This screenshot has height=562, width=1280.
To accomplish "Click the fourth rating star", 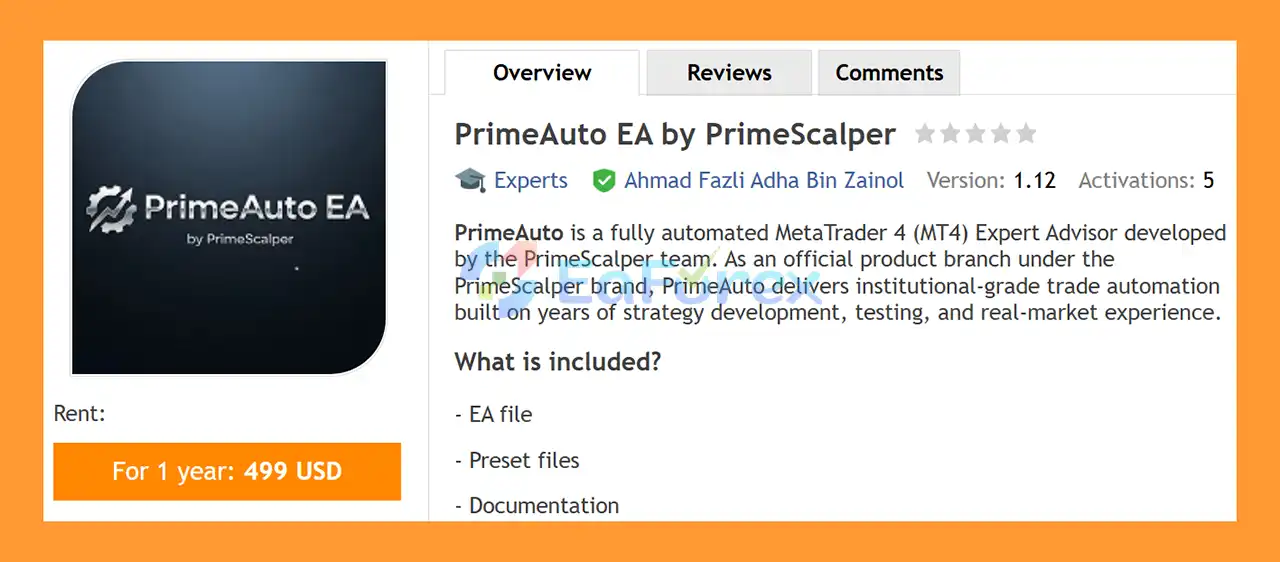I will [x=1000, y=134].
